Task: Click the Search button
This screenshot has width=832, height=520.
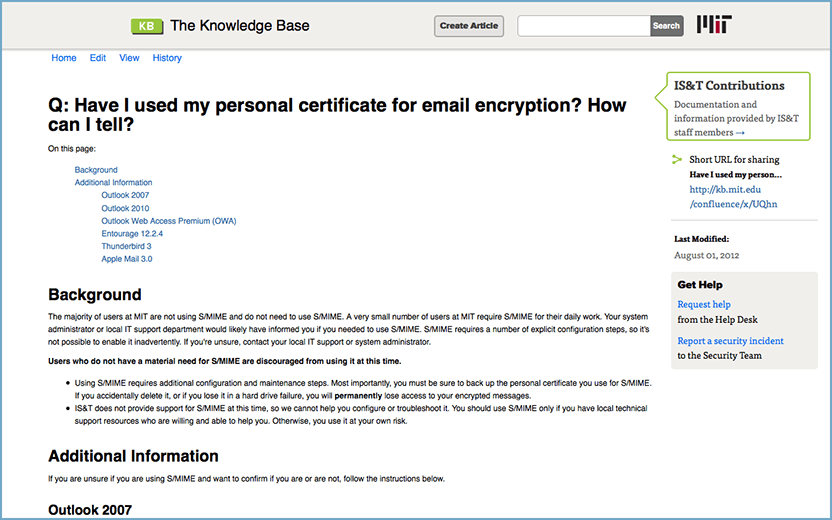Action: coord(666,26)
